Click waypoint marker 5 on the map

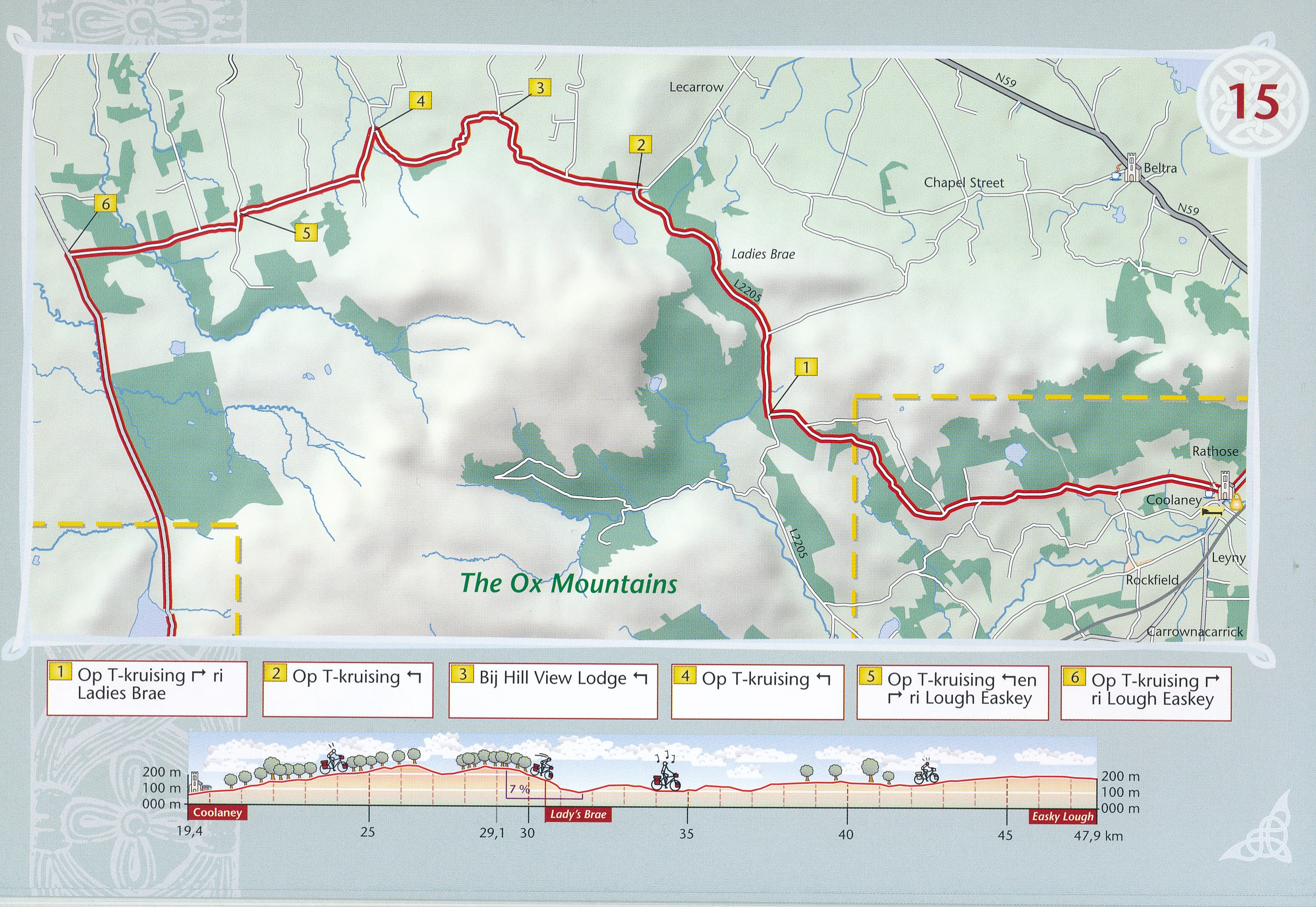pyautogui.click(x=306, y=232)
